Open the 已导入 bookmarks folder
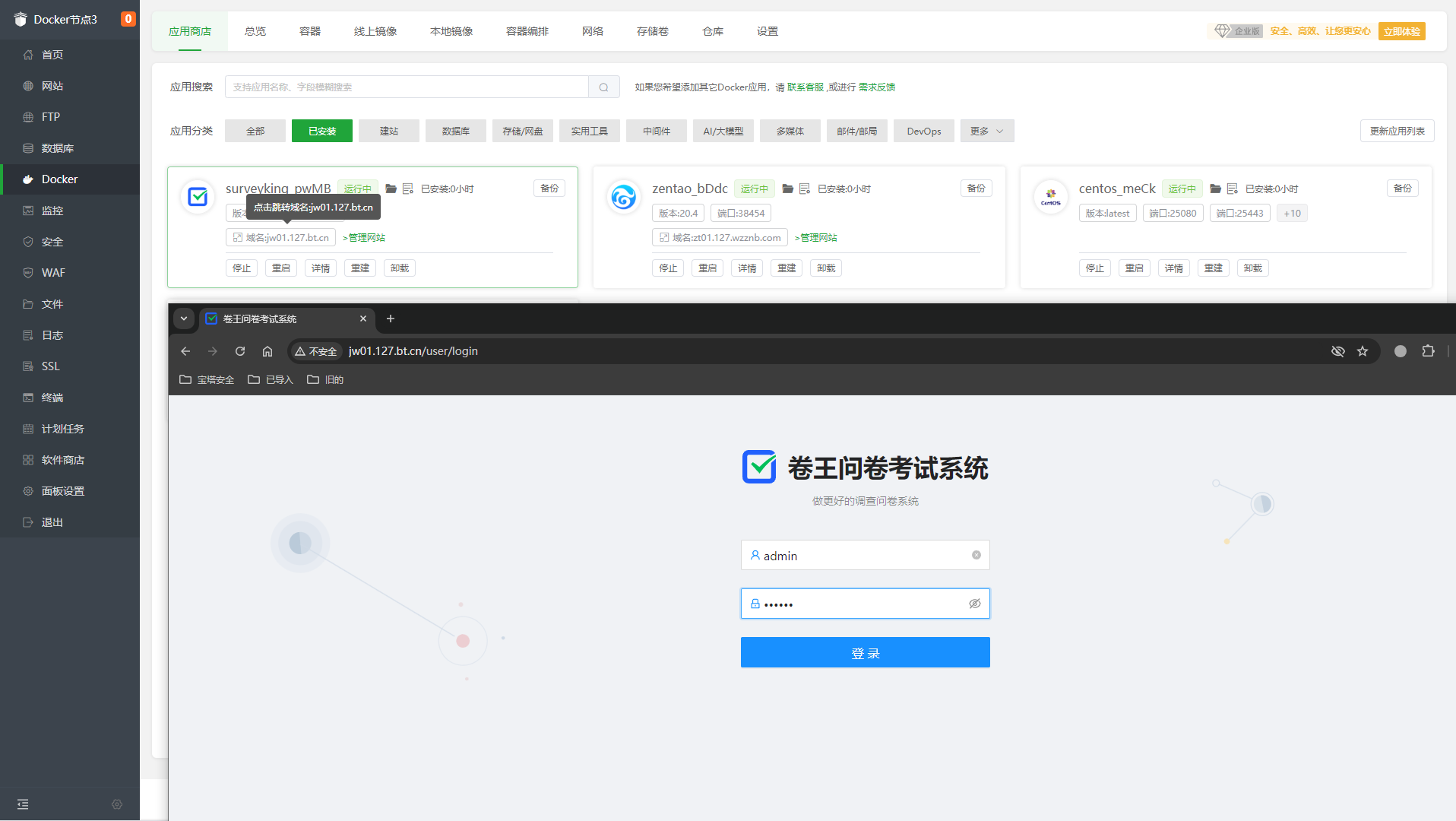The width and height of the screenshot is (1456, 821). tap(271, 380)
